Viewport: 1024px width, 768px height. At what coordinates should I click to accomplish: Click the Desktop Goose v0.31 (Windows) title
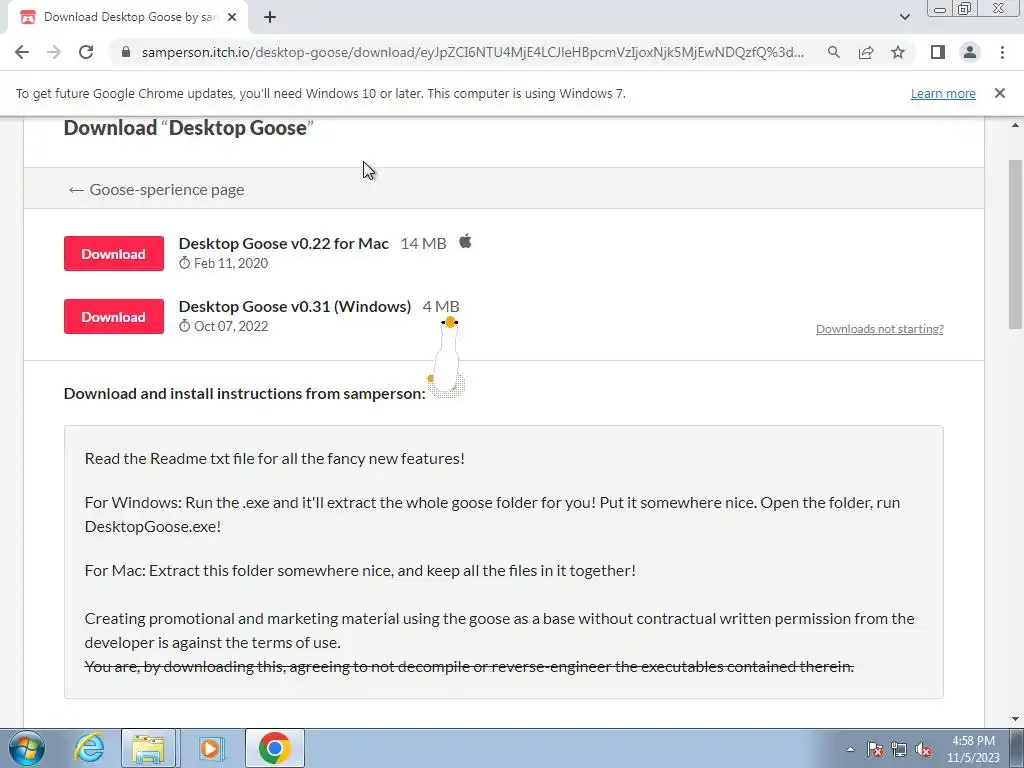[295, 306]
